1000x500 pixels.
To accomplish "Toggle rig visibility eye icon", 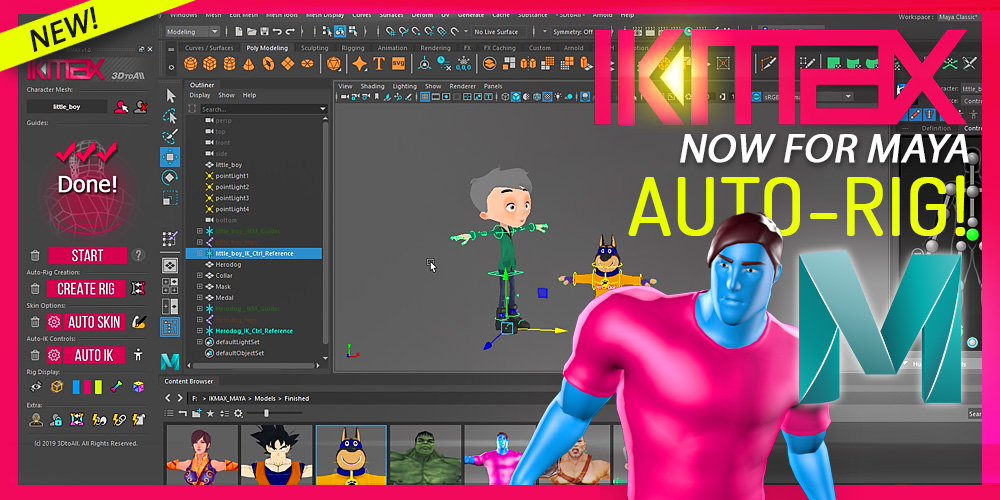I will click(x=35, y=386).
